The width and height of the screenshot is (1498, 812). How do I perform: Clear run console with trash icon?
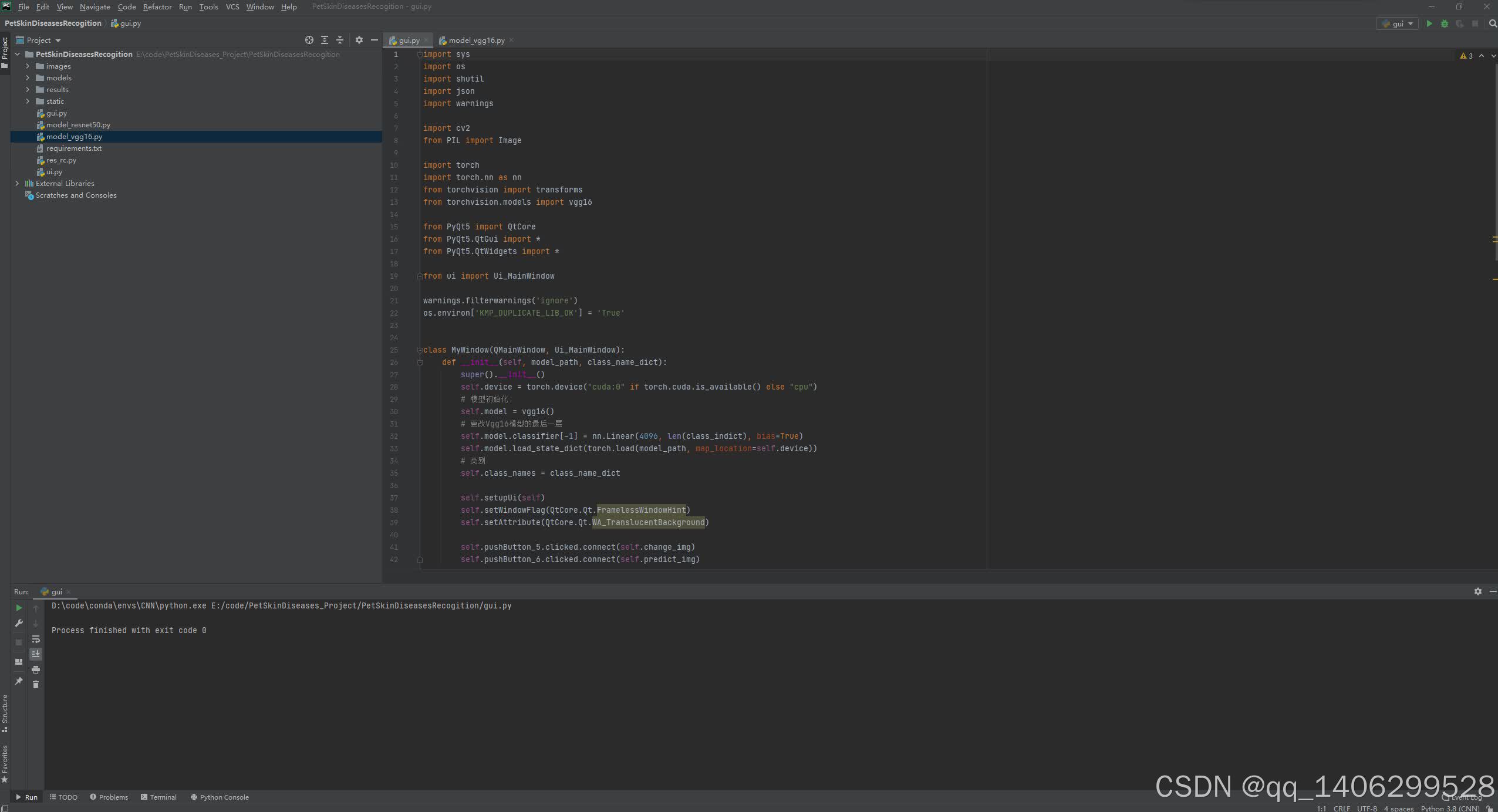[36, 685]
